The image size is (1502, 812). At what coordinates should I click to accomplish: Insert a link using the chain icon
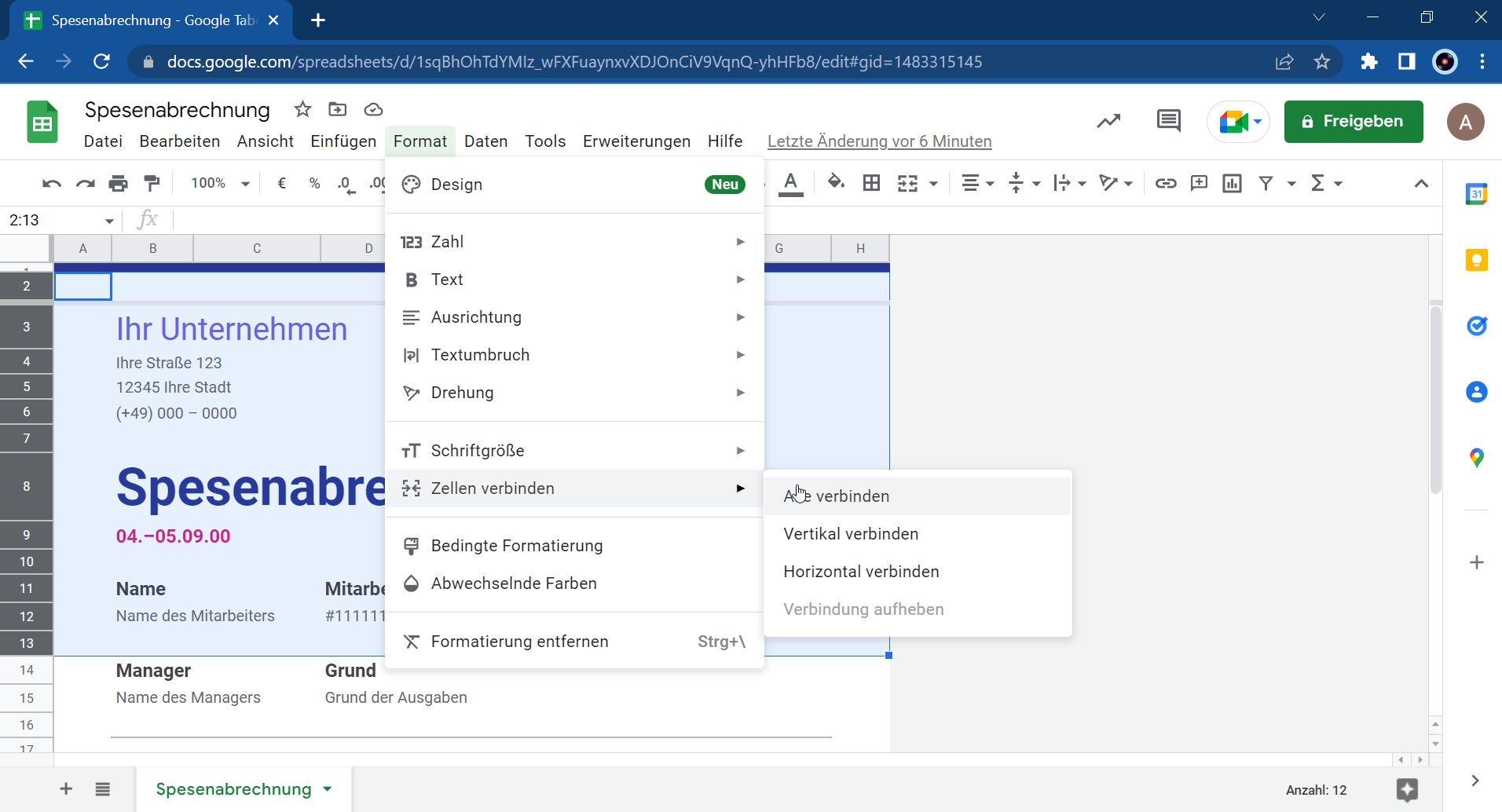(x=1166, y=183)
